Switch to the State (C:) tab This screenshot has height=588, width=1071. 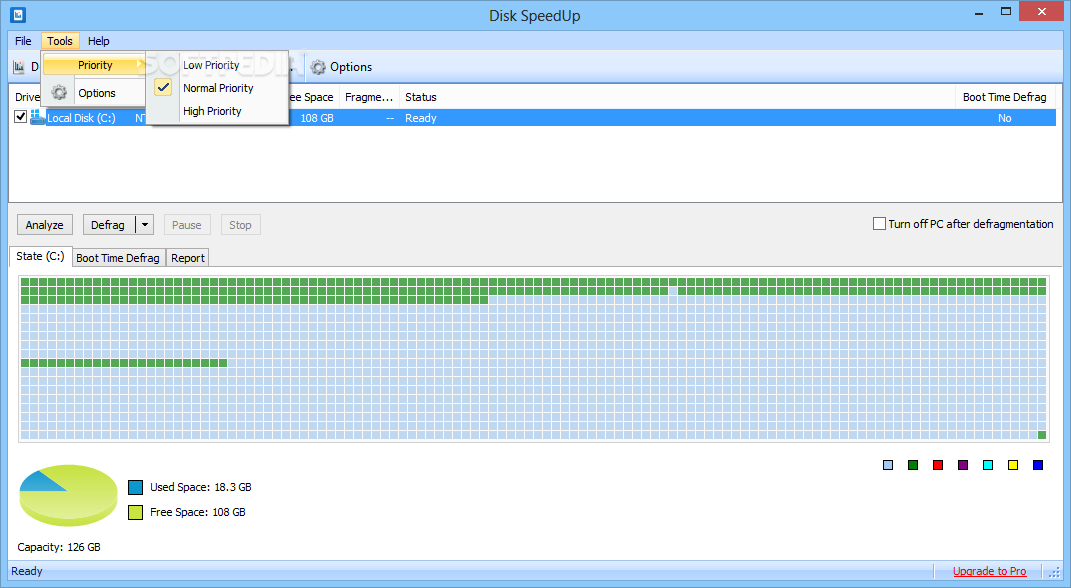(x=40, y=256)
